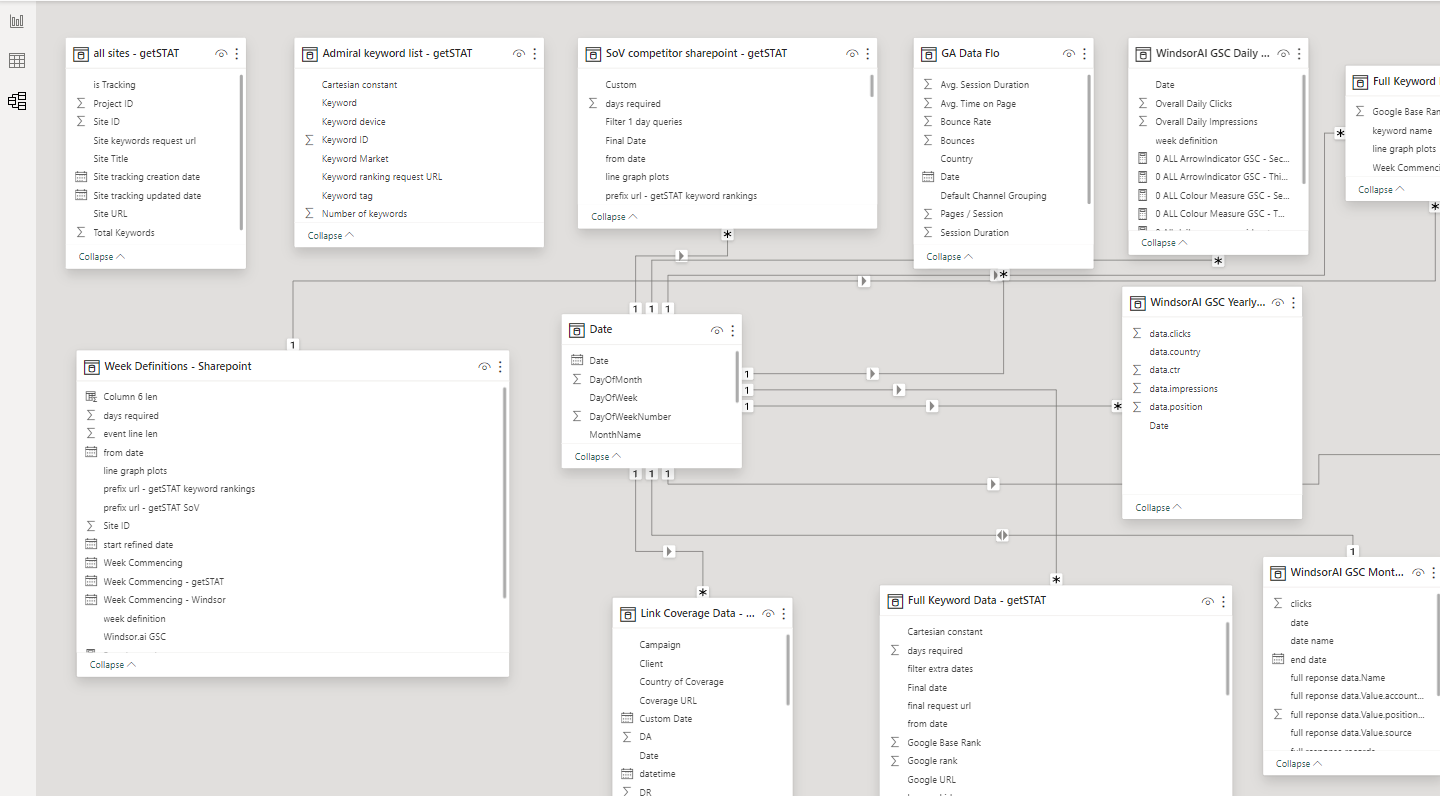
Task: Toggle visibility of SoV competitor sharepoint table
Action: coord(852,54)
